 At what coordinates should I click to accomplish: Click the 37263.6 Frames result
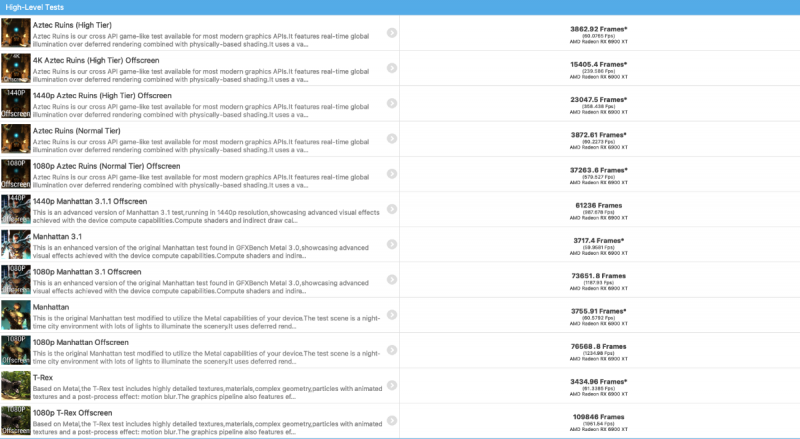coord(598,170)
